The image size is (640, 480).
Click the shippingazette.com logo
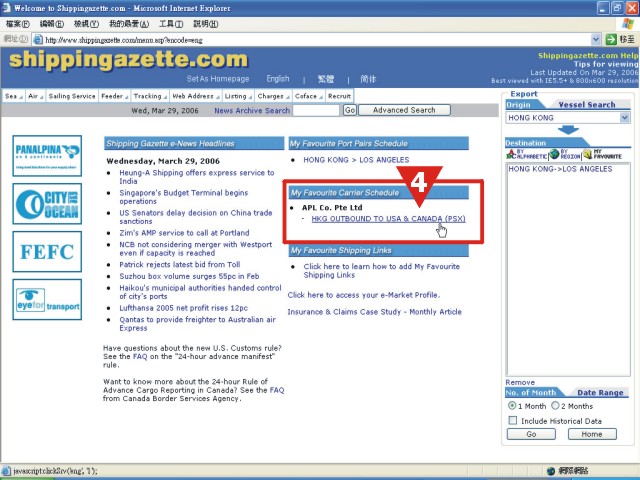coord(128,60)
